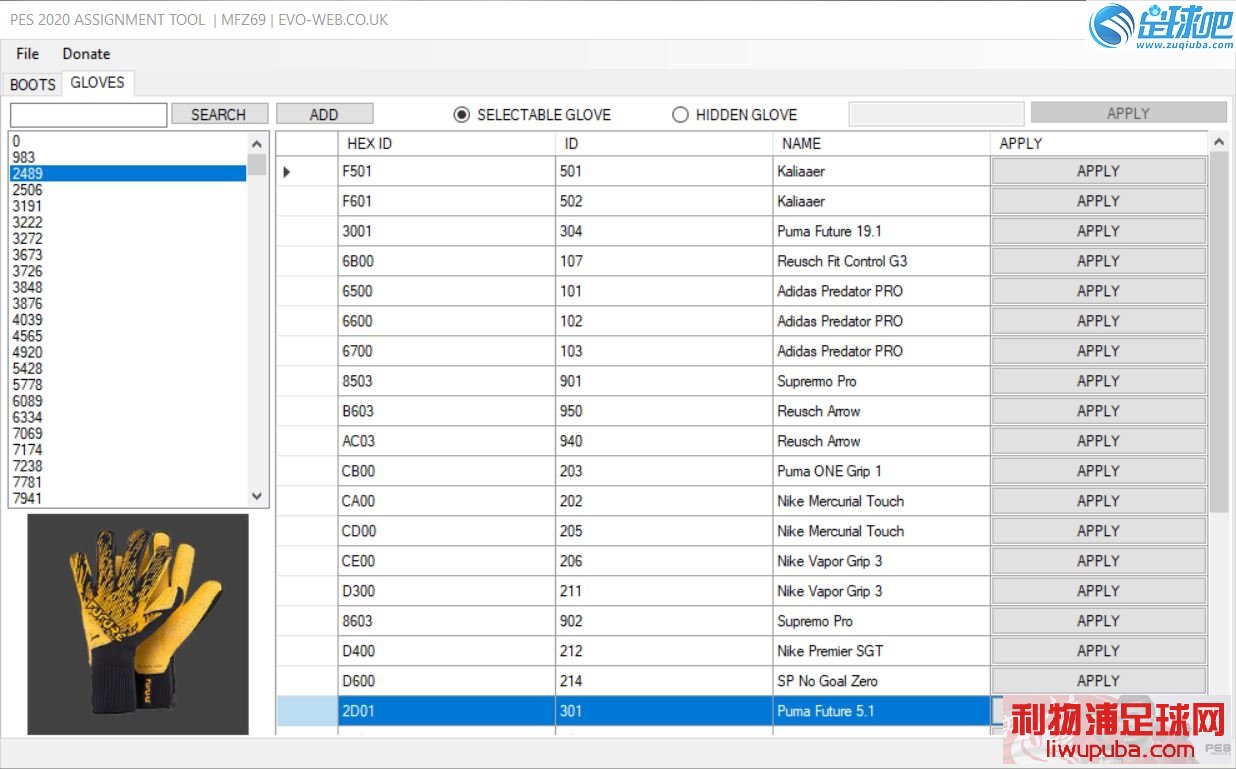Select 4920 in the ID list

coord(128,352)
